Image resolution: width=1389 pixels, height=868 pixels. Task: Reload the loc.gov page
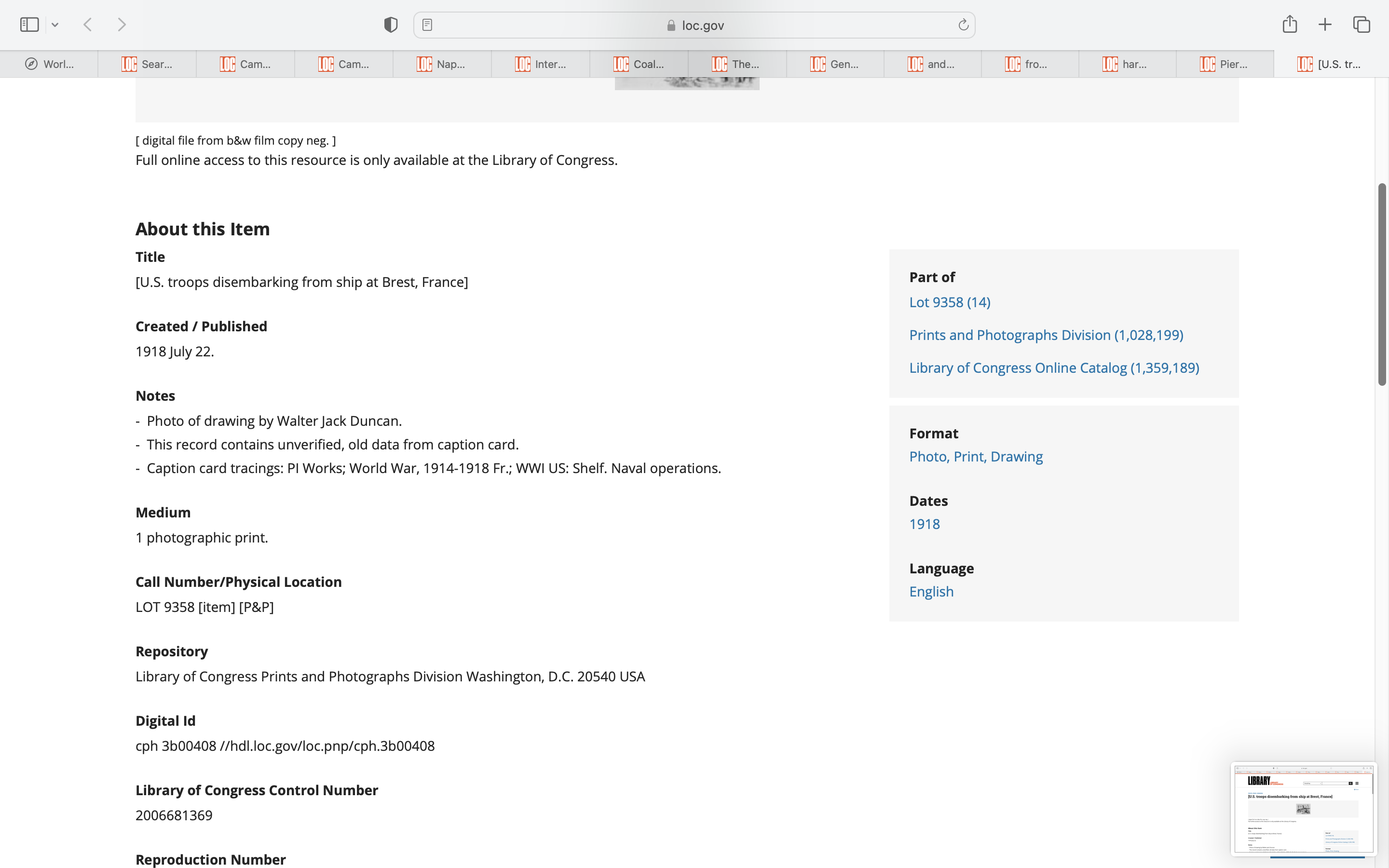point(963,25)
